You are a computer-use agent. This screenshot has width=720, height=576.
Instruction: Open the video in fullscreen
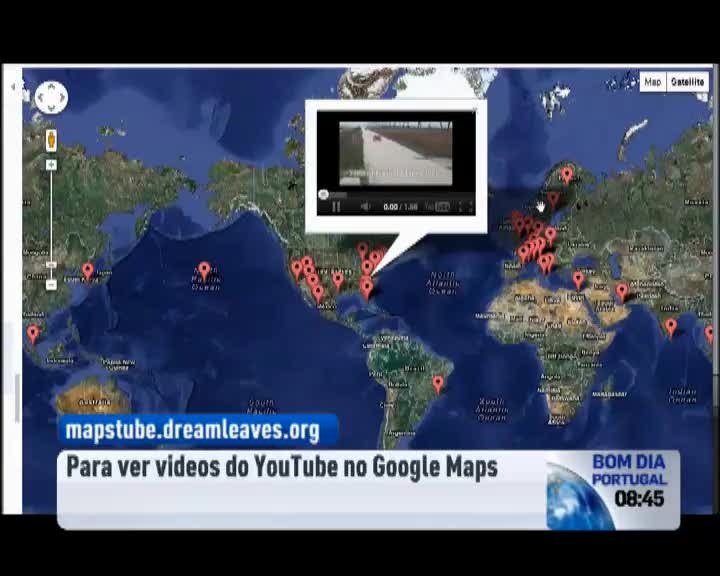(466, 207)
